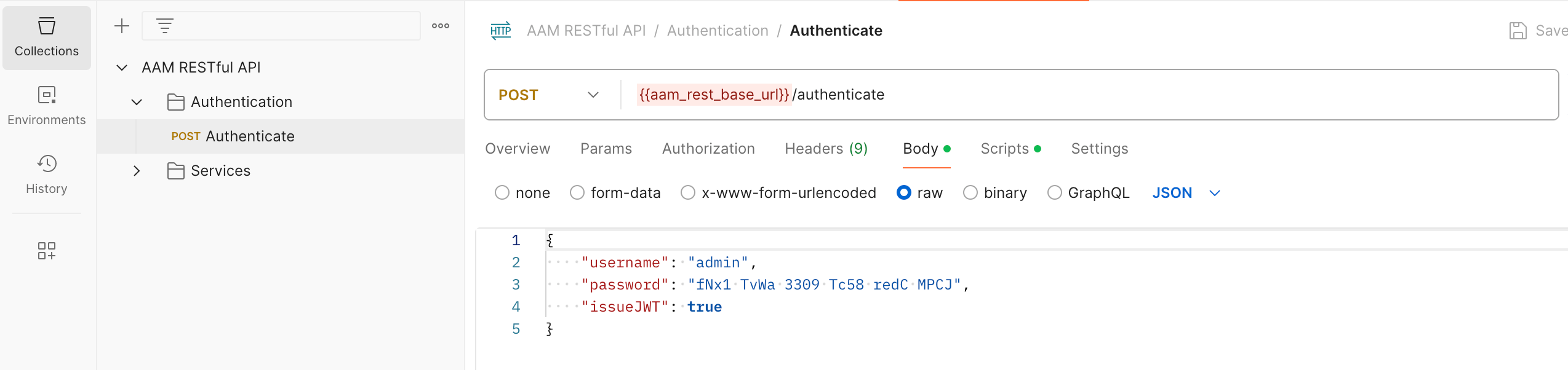Click the {{aam_rest_base_url}} variable in URL
Screen dimensions: 1568x370
pos(714,95)
